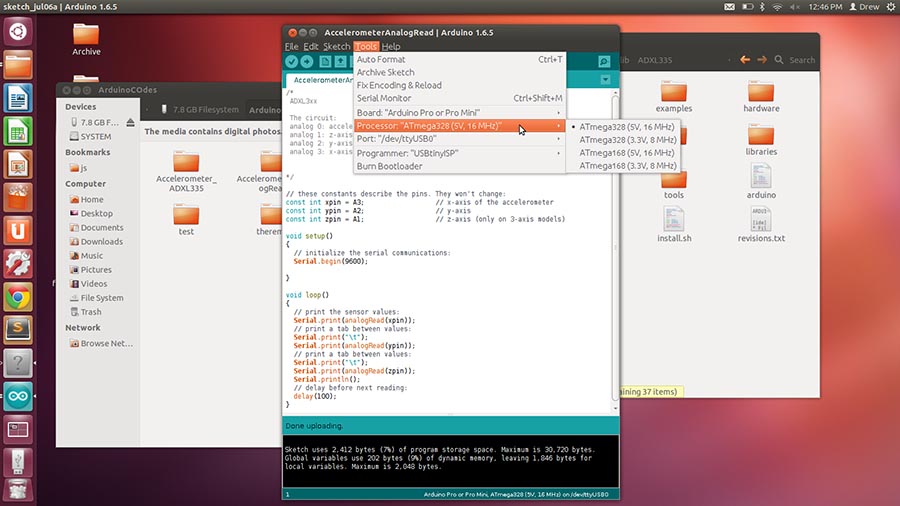Open the sketch tab dropdown arrow
Screen dimensions: 900x506
(606, 80)
